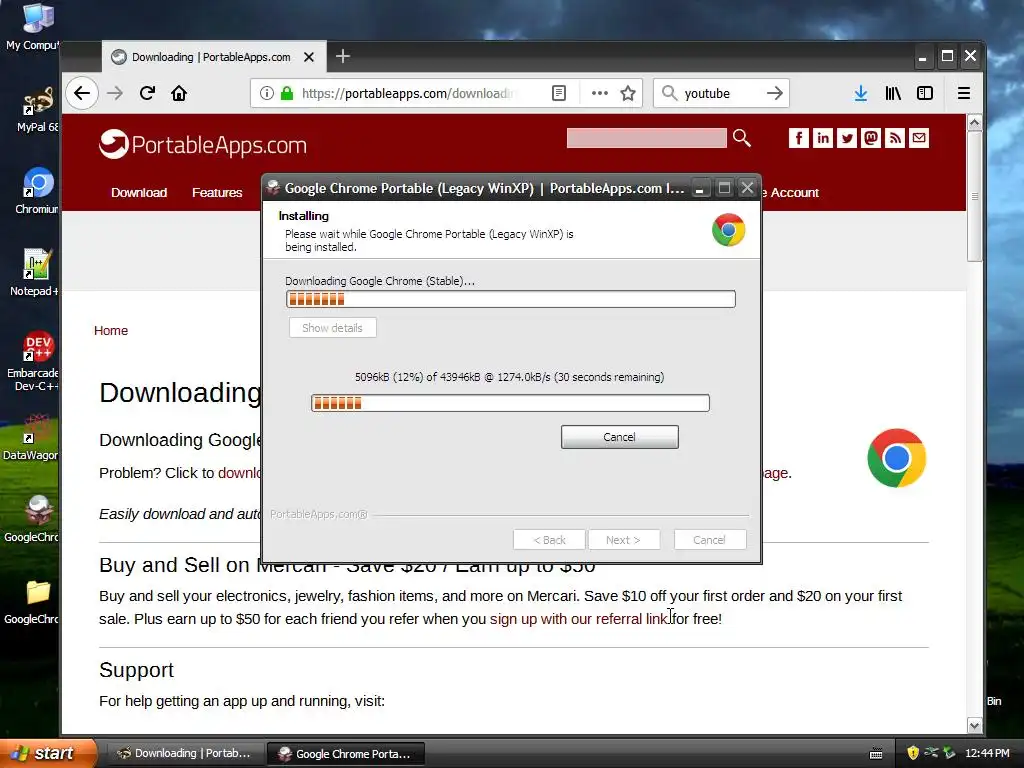Open the Account menu item
Viewport: 1024px width, 768px height.
(x=794, y=193)
